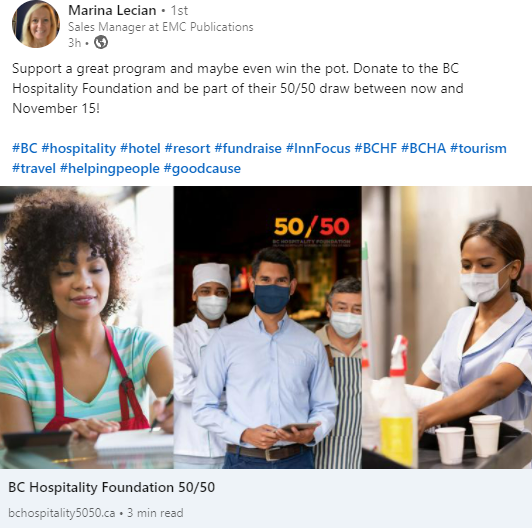
Task: Click the #BCHF hashtag
Action: (376, 148)
